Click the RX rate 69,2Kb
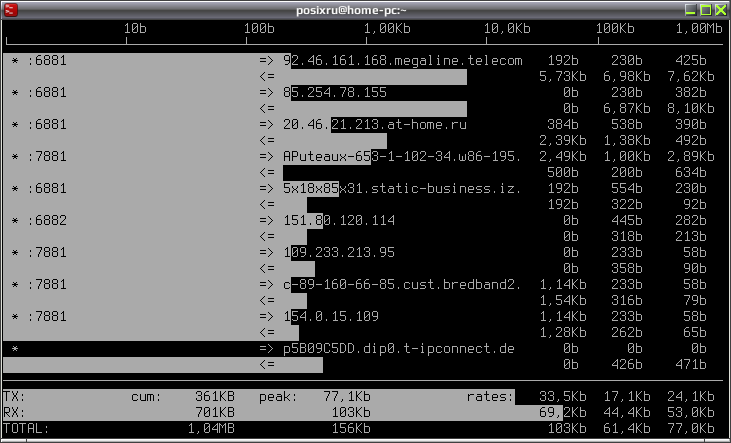 point(563,413)
